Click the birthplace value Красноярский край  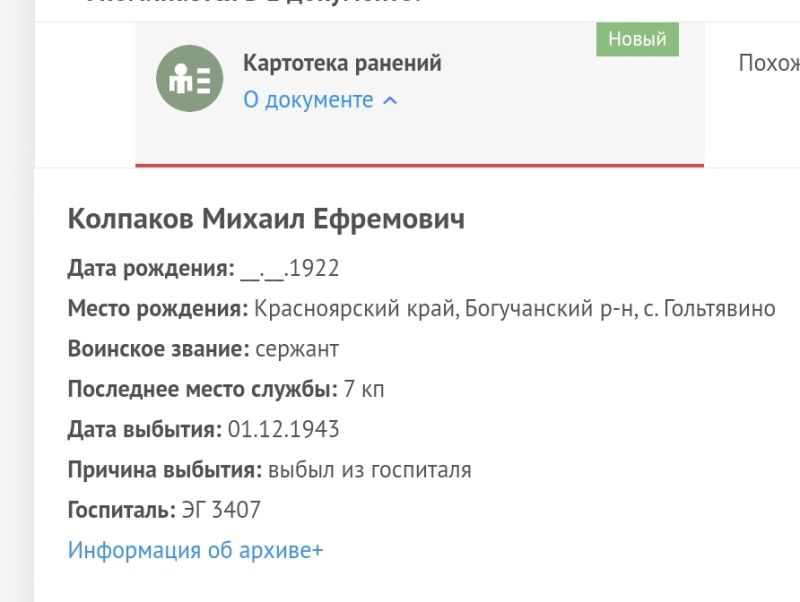342,309
